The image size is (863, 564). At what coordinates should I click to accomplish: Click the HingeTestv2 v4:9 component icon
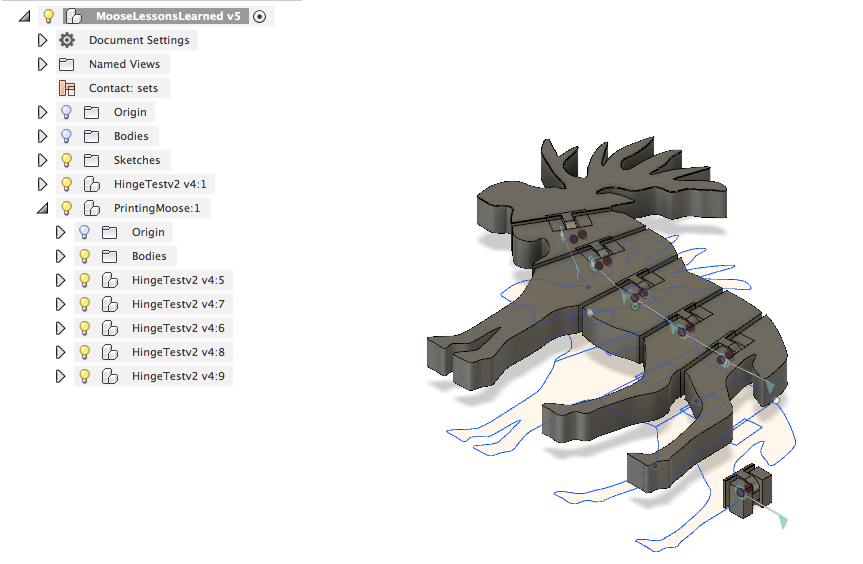click(110, 376)
